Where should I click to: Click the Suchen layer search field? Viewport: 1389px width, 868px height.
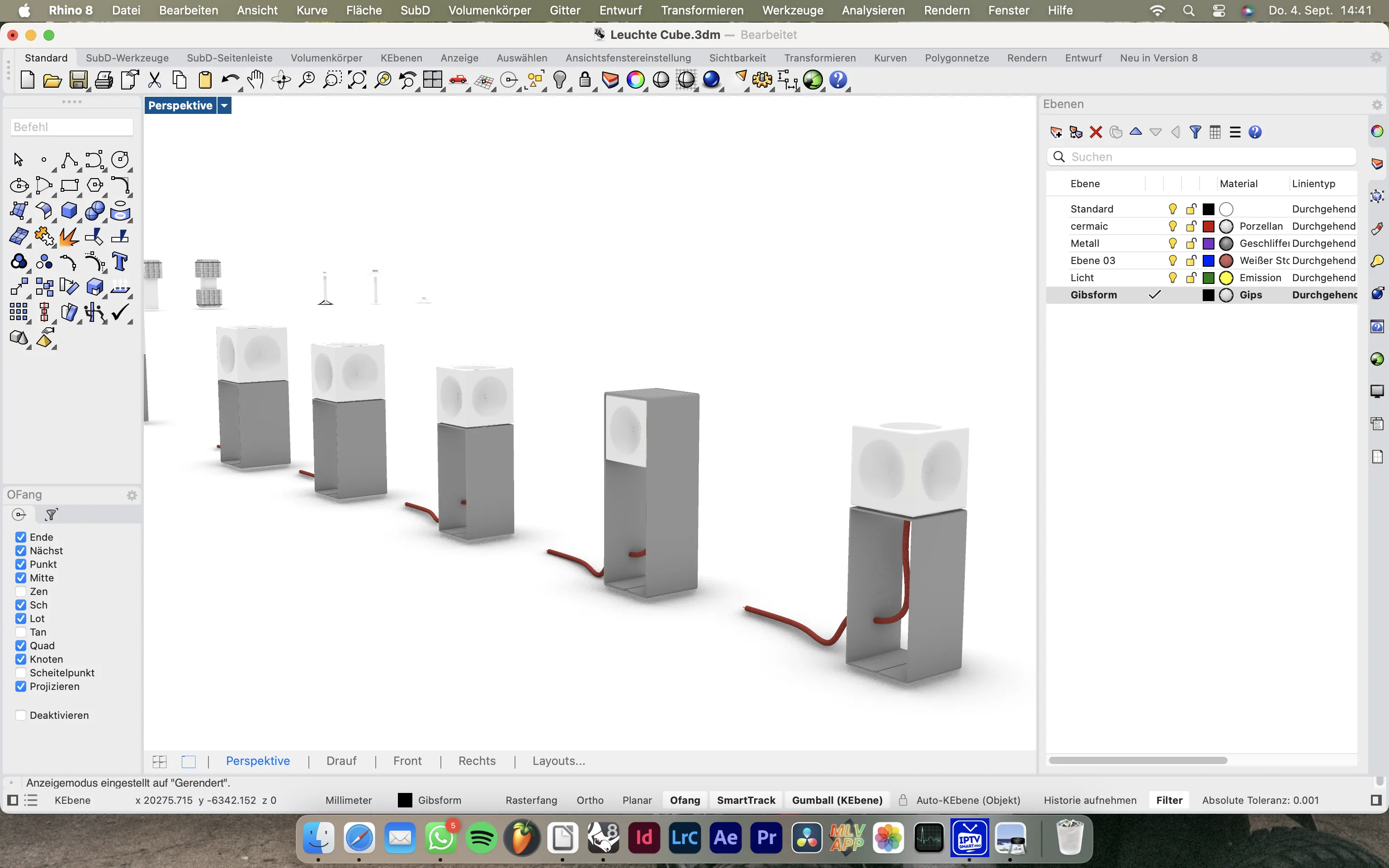[1201, 157]
